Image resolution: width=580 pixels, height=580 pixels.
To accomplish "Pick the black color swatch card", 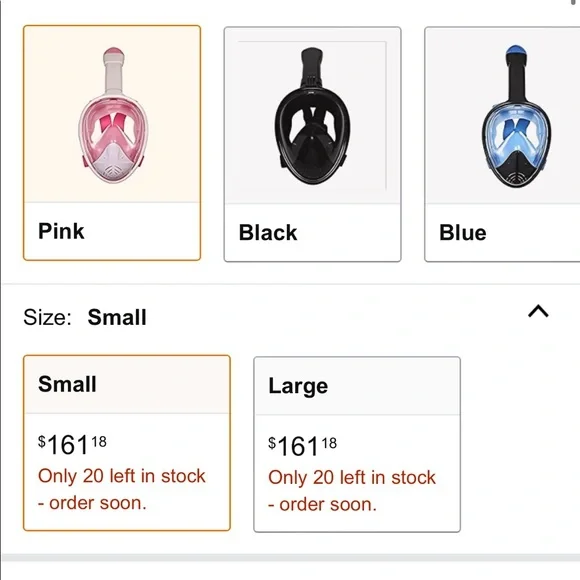I will (x=313, y=144).
